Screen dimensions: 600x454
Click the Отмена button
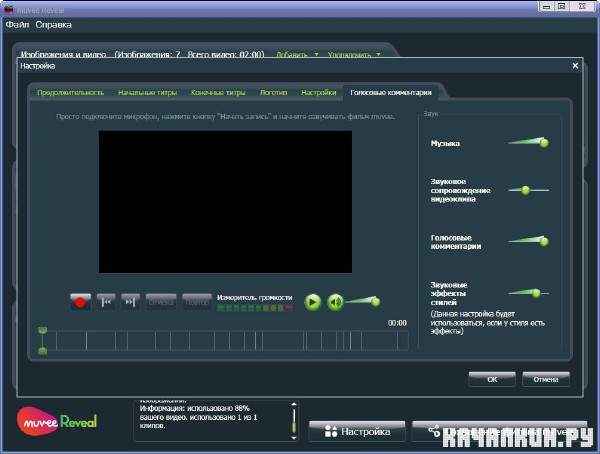click(x=546, y=379)
